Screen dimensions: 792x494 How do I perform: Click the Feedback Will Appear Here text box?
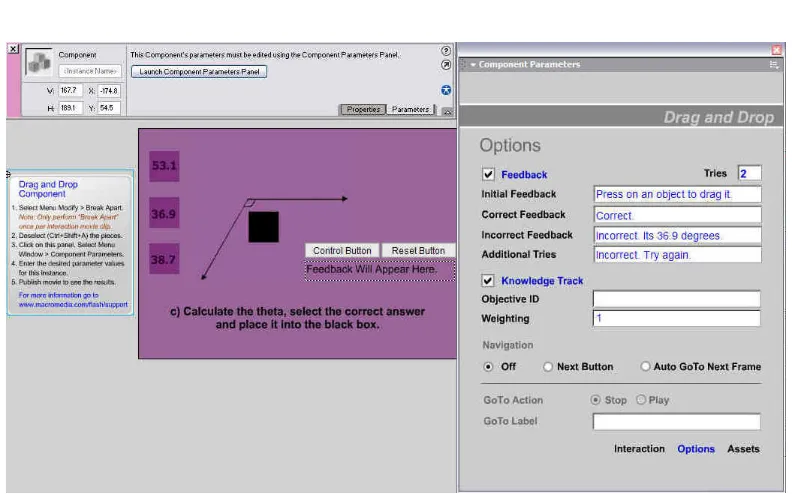click(379, 270)
